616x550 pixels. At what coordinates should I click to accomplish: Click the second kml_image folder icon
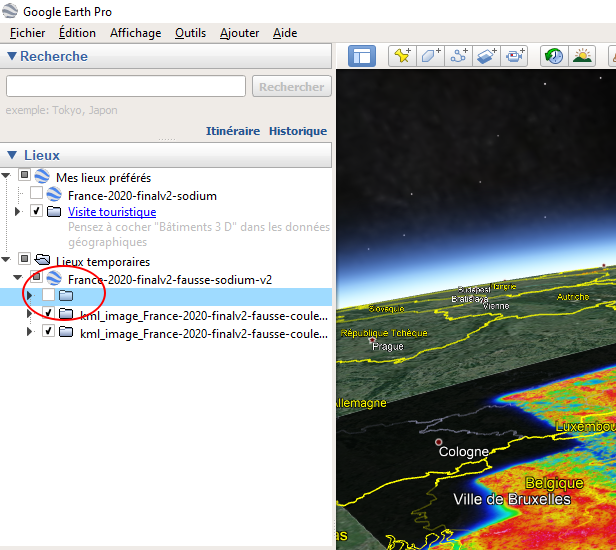[x=66, y=332]
